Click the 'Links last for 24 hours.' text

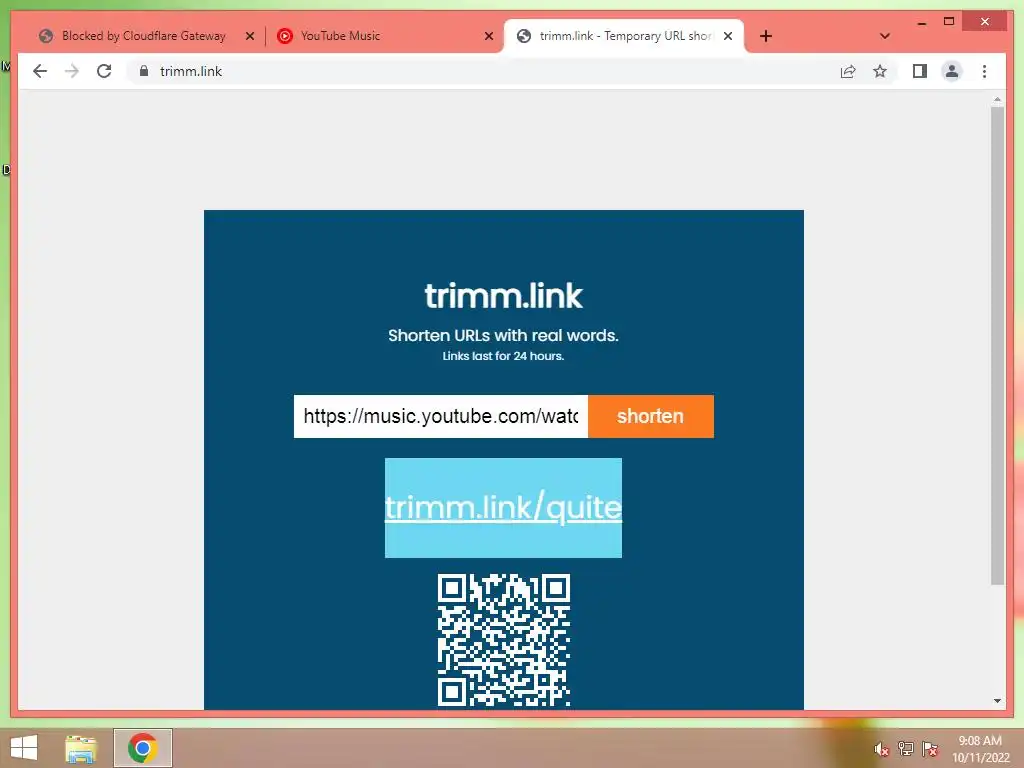coord(503,356)
